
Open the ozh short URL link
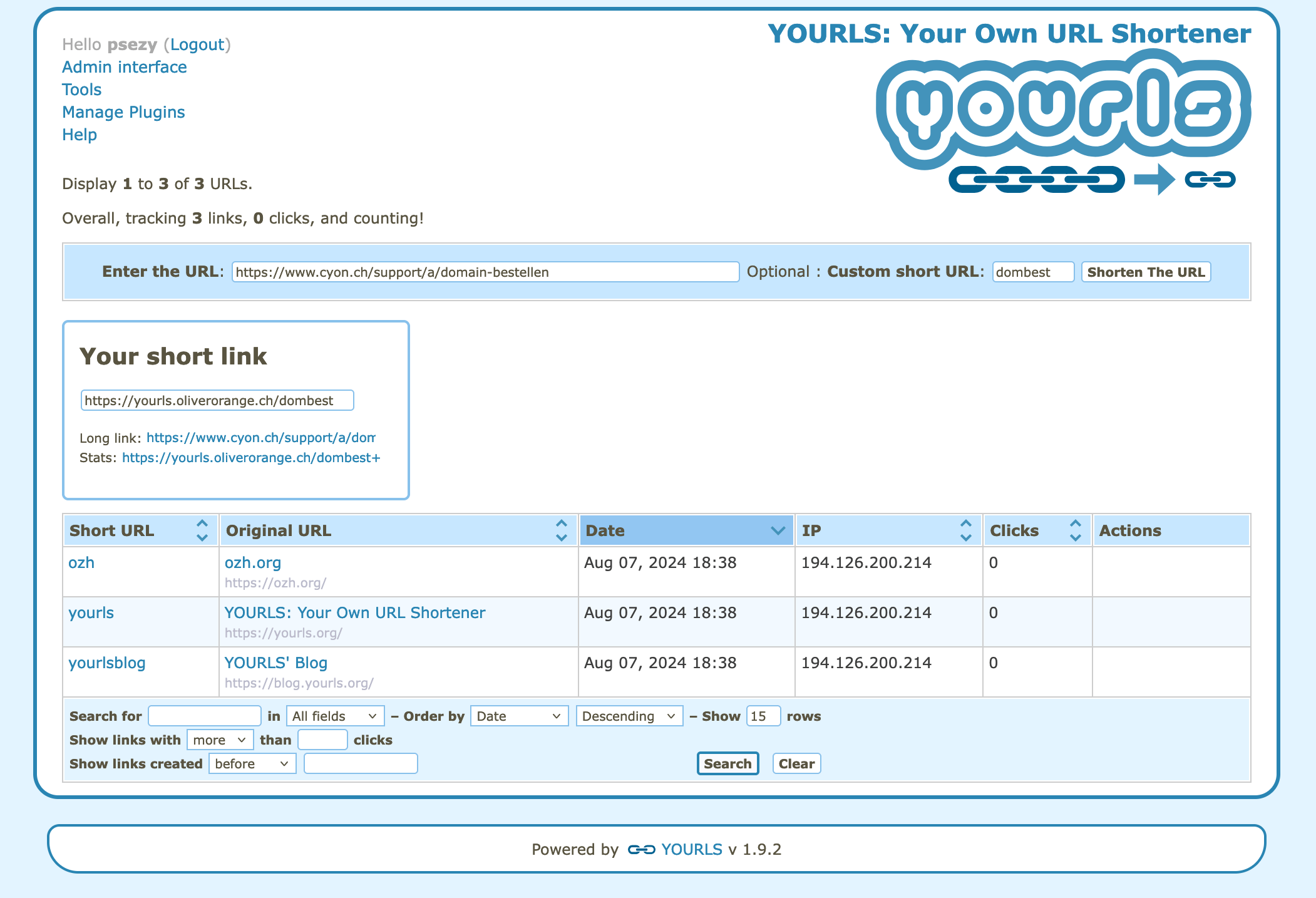(x=81, y=562)
